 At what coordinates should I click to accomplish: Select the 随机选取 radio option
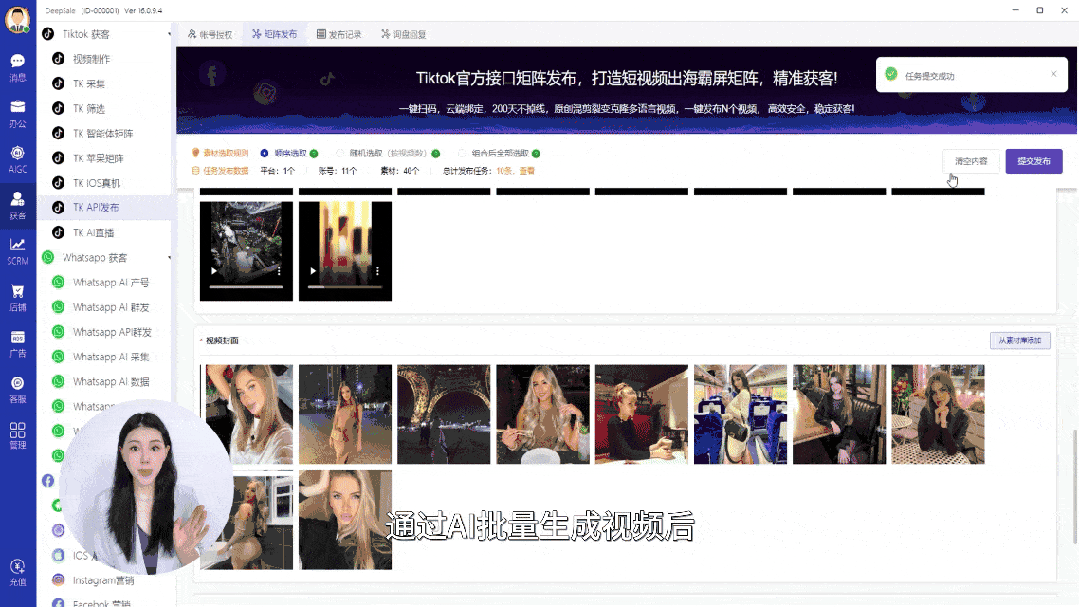point(340,153)
